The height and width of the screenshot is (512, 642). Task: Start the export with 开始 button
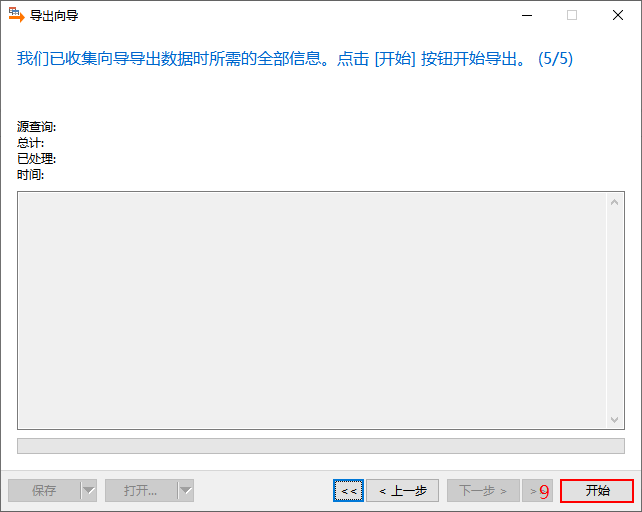point(597,490)
